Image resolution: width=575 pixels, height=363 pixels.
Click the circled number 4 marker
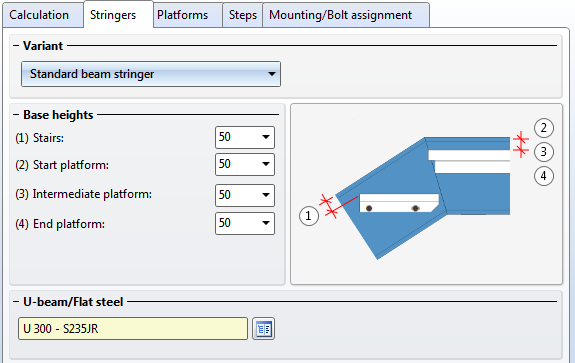(544, 176)
